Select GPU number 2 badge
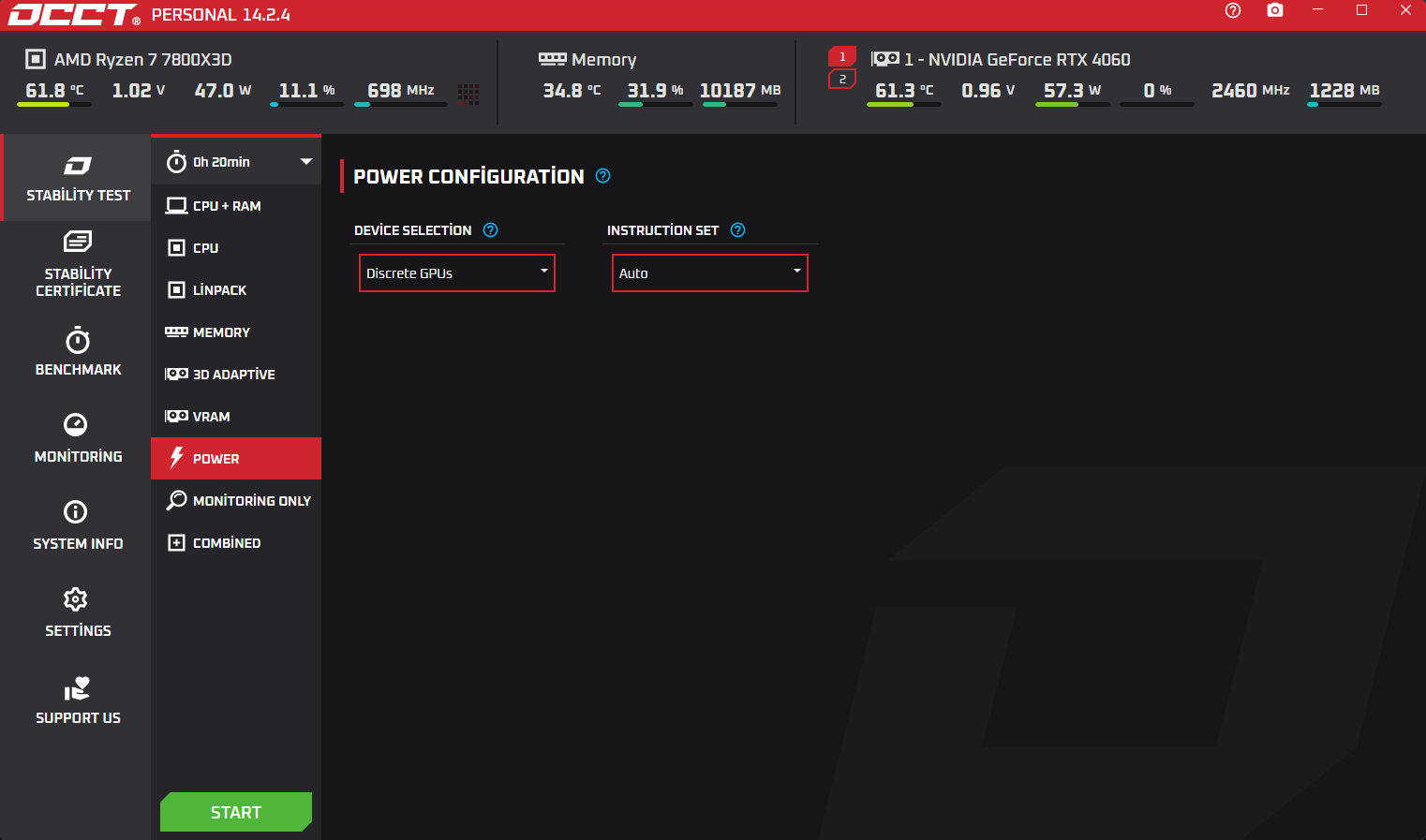 tap(842, 80)
